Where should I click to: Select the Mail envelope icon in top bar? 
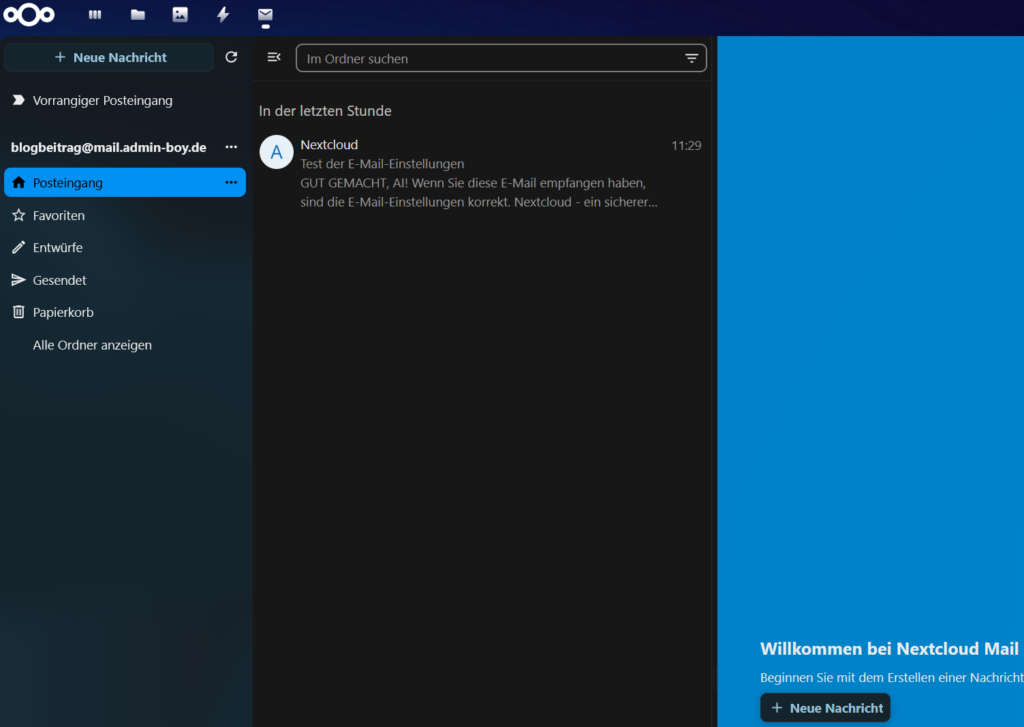tap(265, 15)
